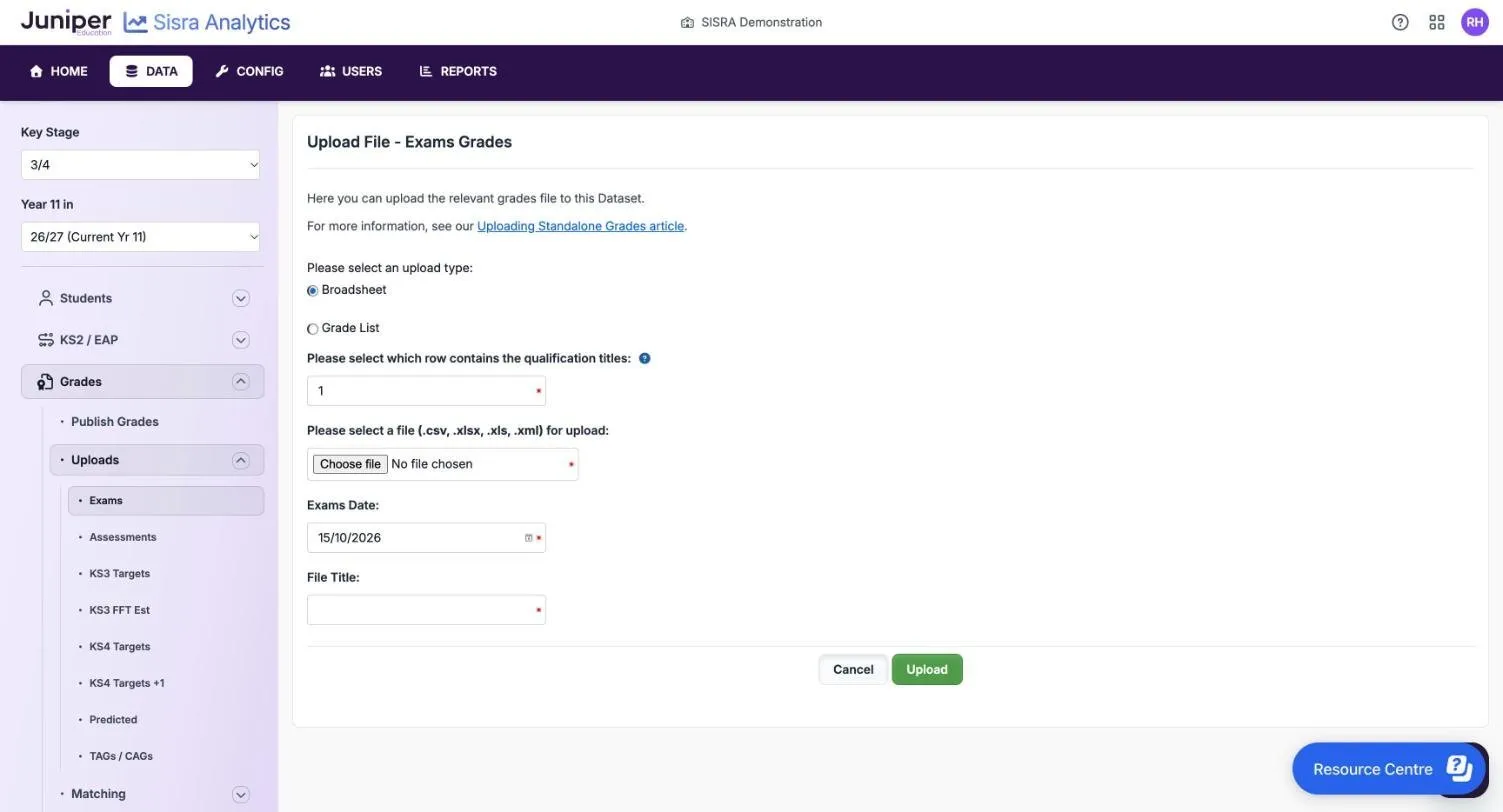Click the qualification titles row help icon

pos(644,358)
